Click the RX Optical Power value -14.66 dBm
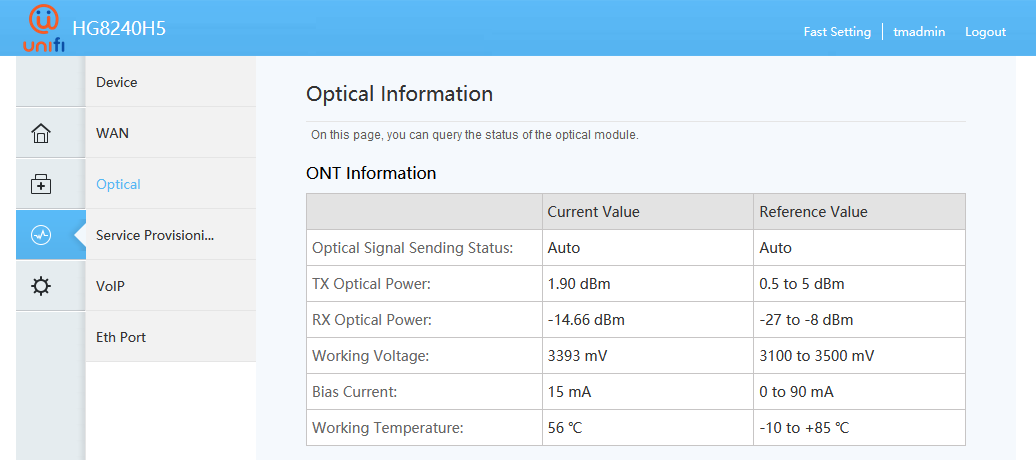 coord(586,320)
